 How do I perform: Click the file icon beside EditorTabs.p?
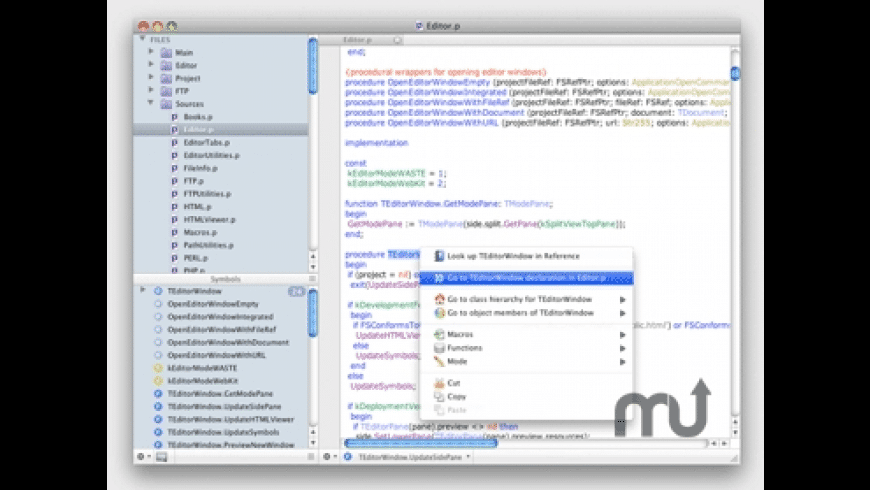coord(174,143)
